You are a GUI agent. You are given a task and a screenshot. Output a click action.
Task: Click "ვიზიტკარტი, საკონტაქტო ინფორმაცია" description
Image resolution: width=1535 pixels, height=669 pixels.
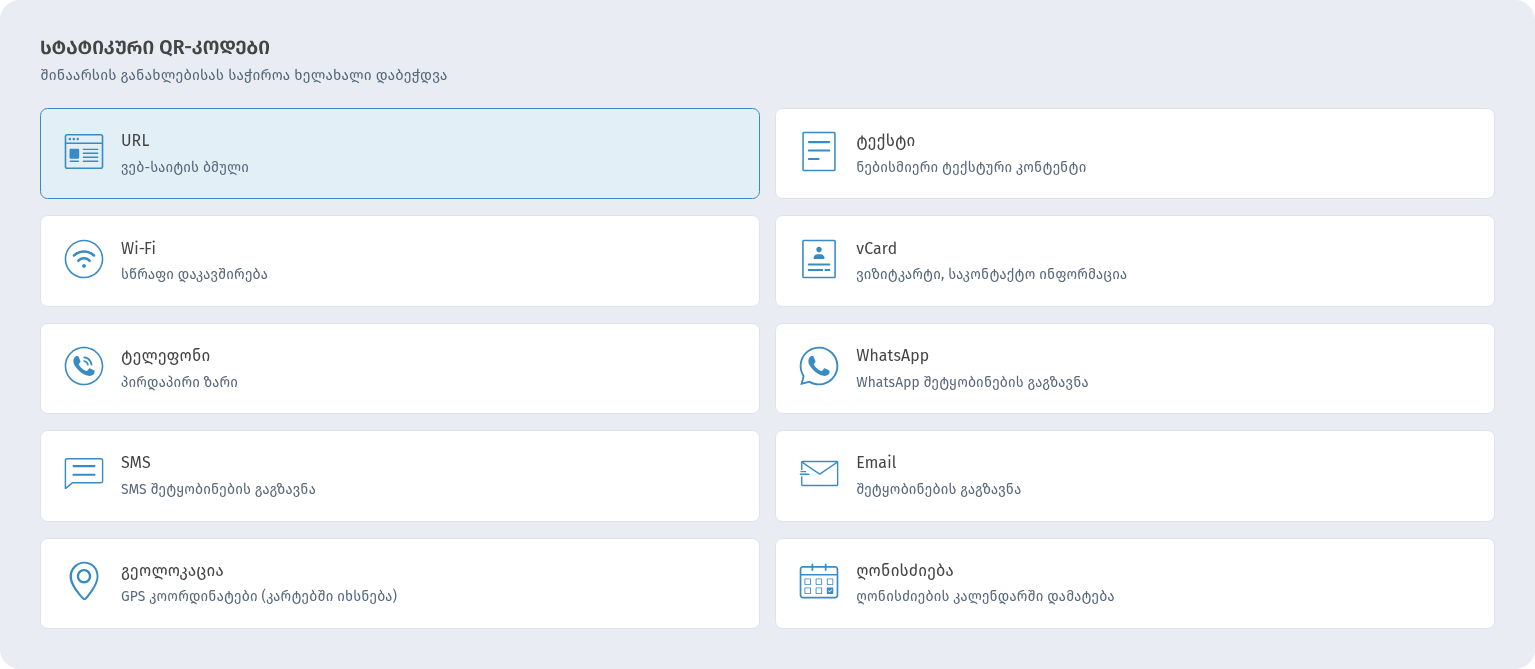991,274
